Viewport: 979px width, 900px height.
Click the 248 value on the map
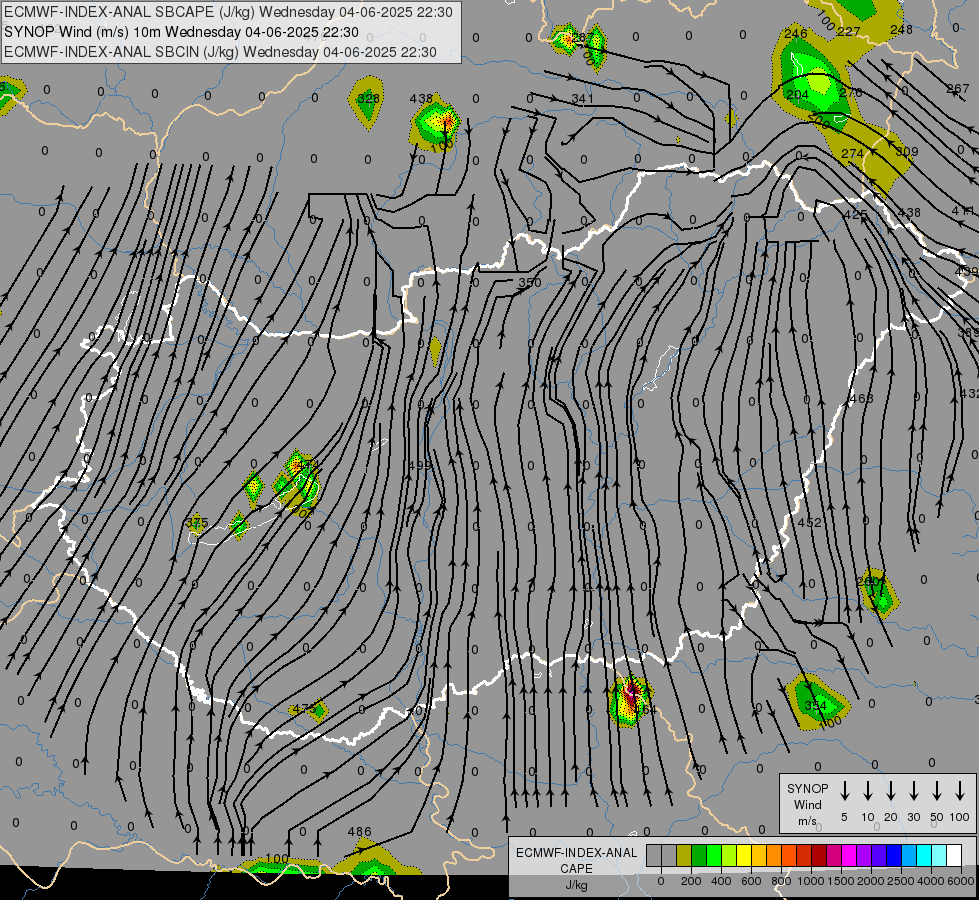click(901, 29)
